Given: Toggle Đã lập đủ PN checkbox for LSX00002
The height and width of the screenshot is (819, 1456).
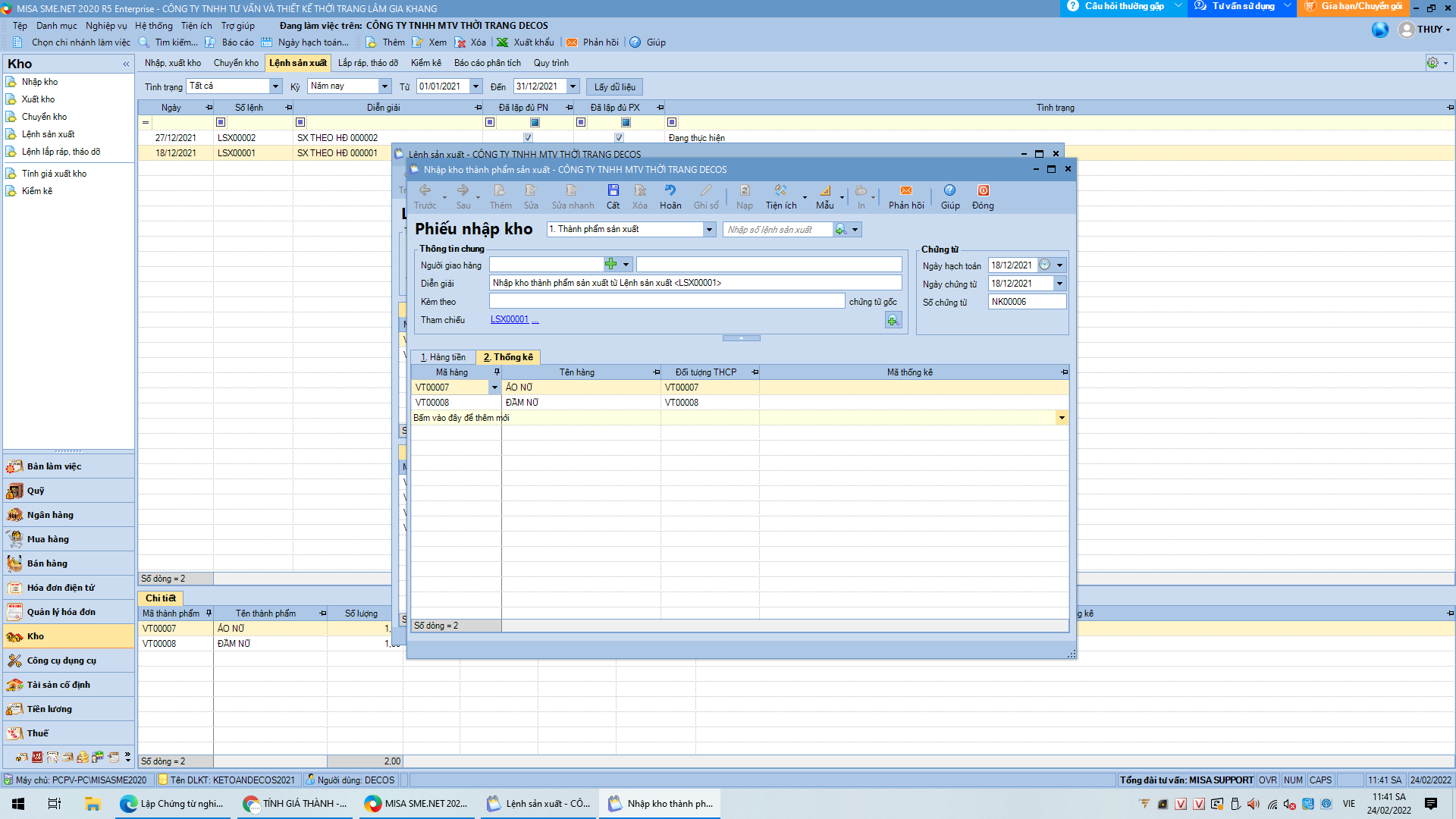Looking at the screenshot, I should click(528, 138).
